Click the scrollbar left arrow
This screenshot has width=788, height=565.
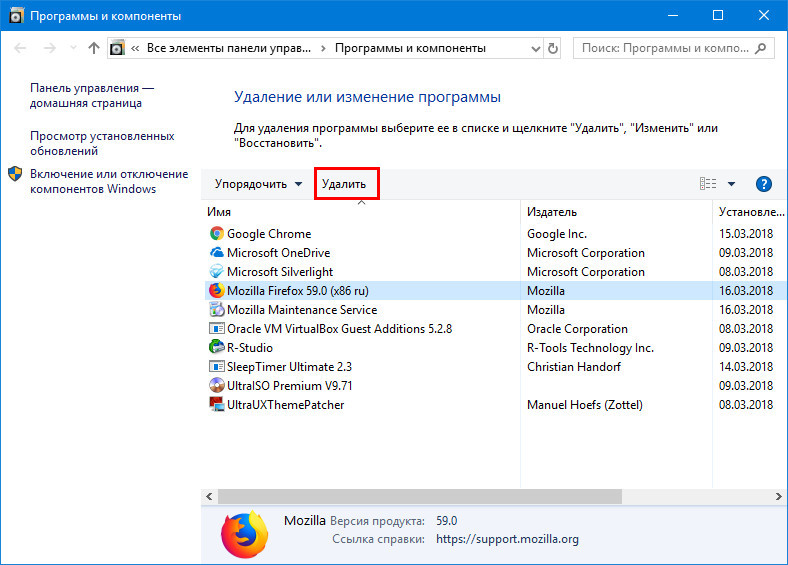pyautogui.click(x=210, y=497)
